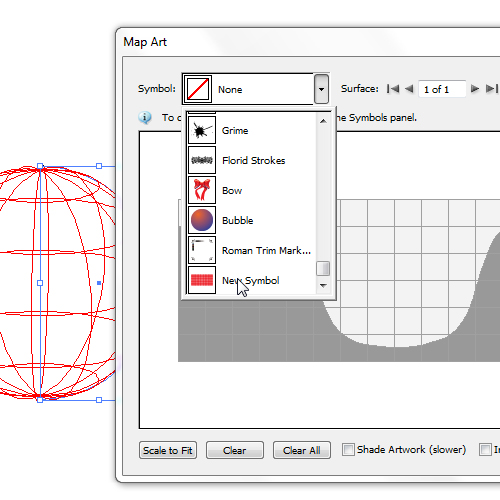Viewport: 500px width, 500px height.
Task: Choose the Bow symbol thumbnail
Action: click(202, 190)
